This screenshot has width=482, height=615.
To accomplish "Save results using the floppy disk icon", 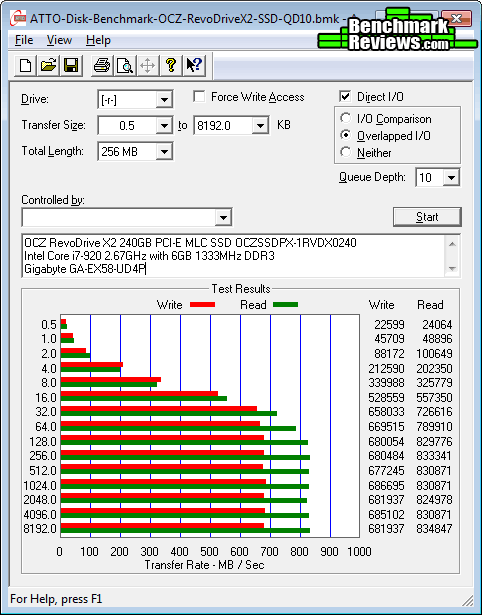I will [x=71, y=65].
